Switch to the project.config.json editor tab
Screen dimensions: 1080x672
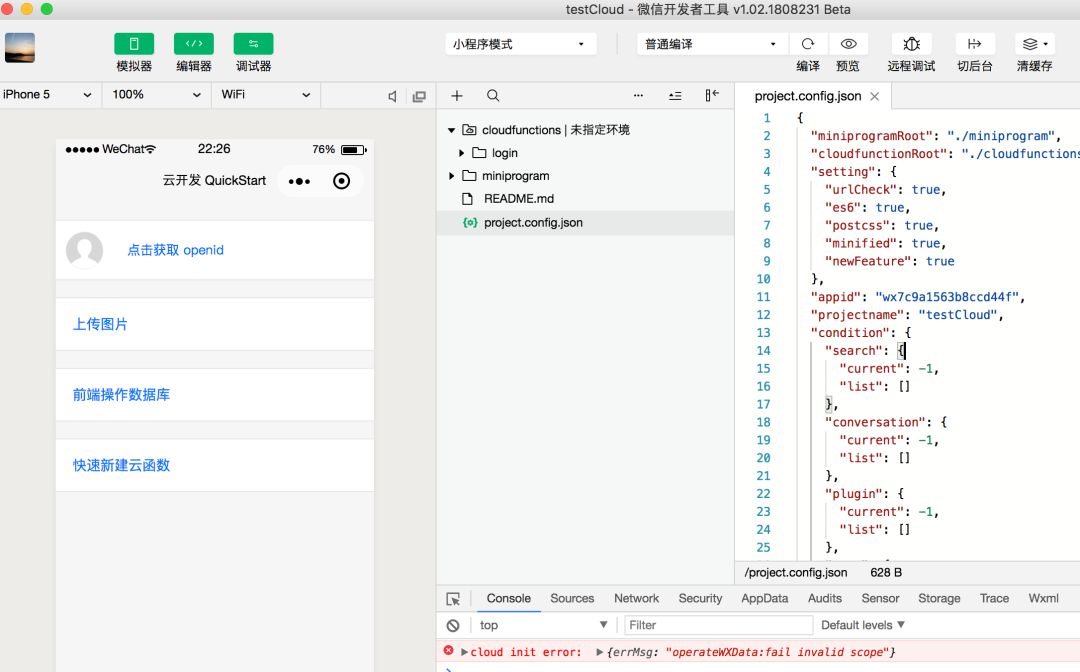807,96
